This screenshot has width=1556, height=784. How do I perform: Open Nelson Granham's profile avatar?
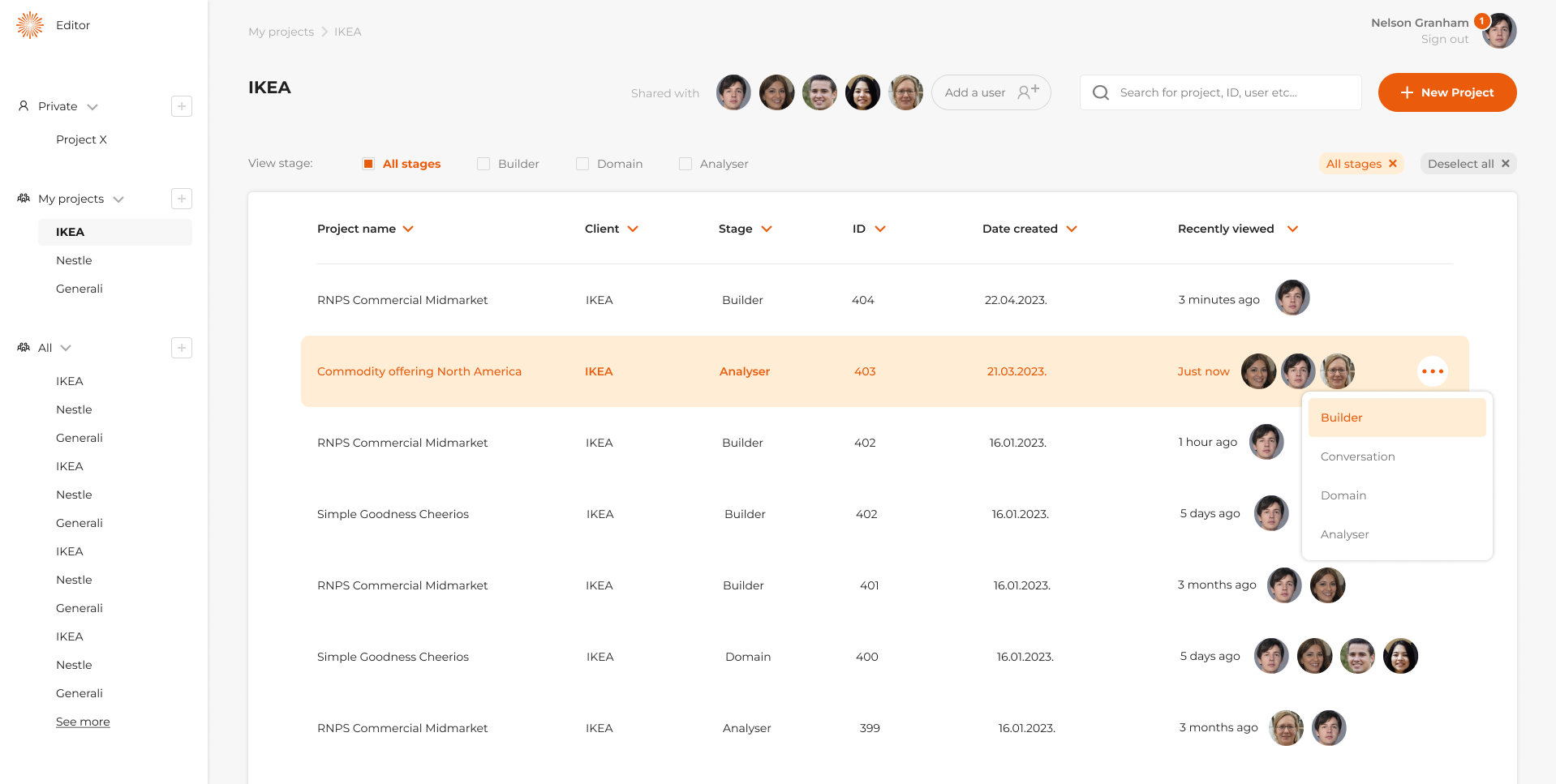click(1500, 32)
